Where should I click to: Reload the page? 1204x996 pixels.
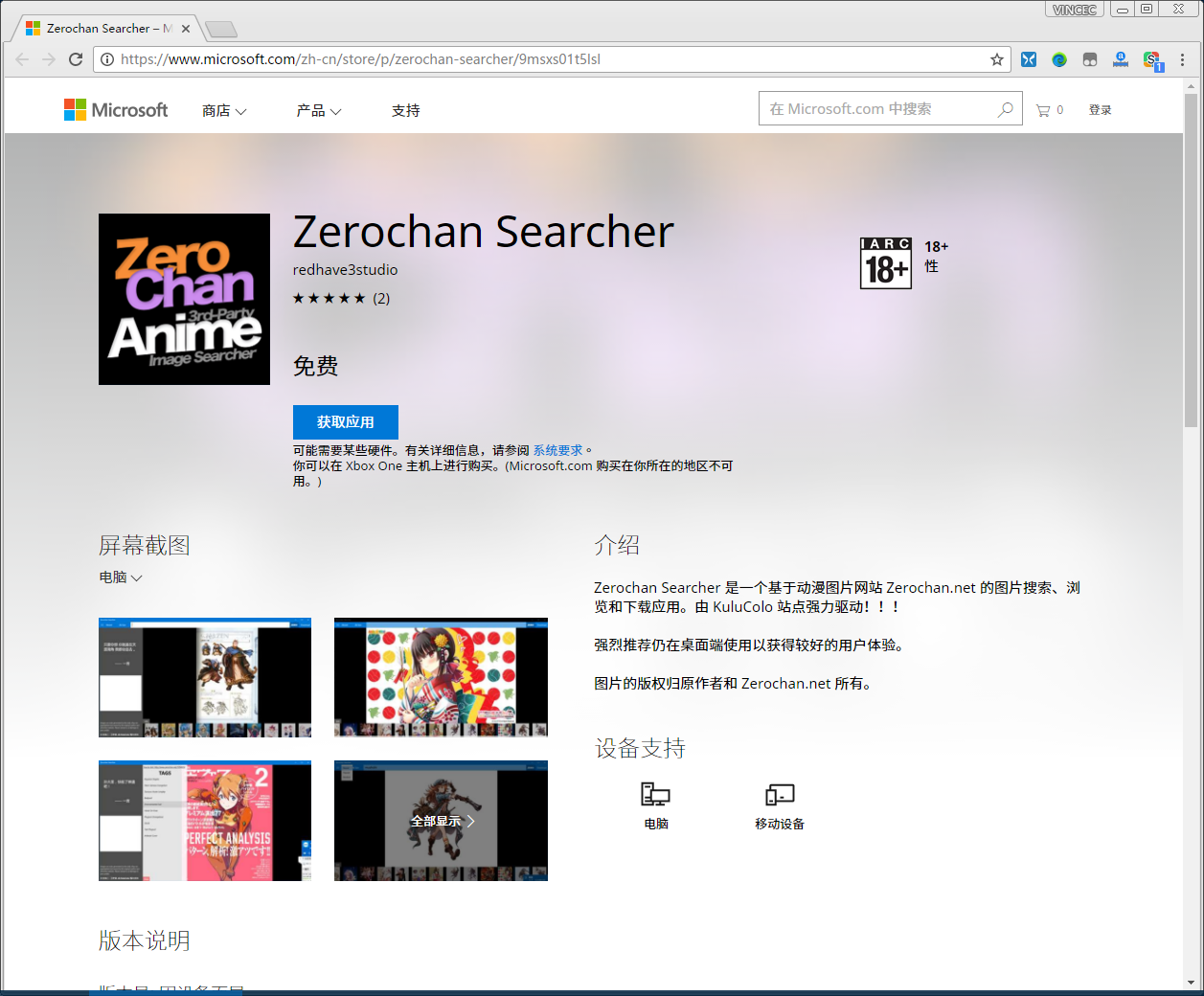76,59
